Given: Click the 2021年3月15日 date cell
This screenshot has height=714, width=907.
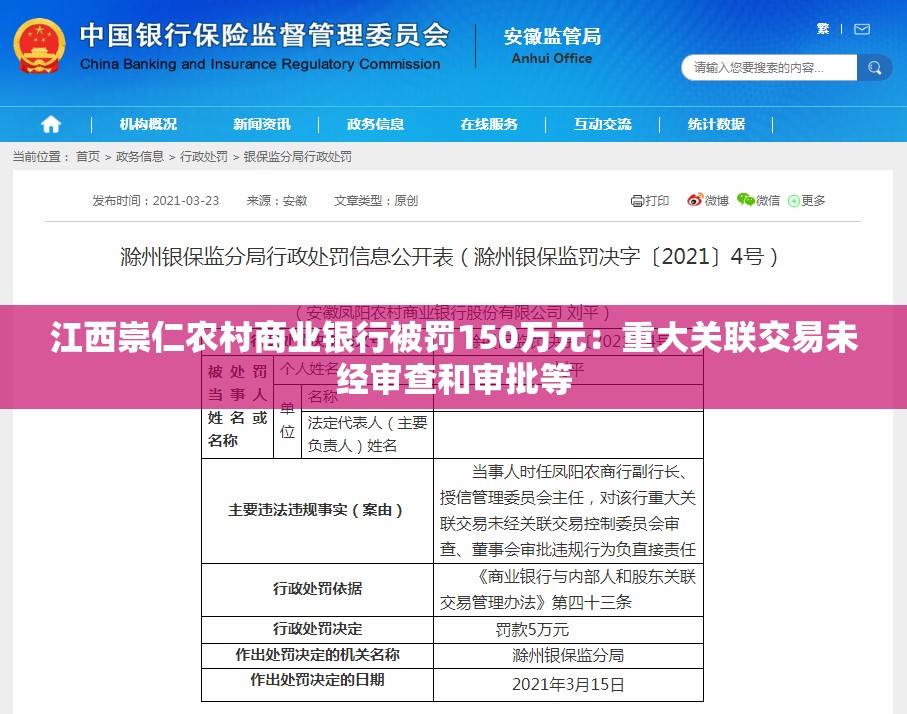Looking at the screenshot, I should click(568, 685).
